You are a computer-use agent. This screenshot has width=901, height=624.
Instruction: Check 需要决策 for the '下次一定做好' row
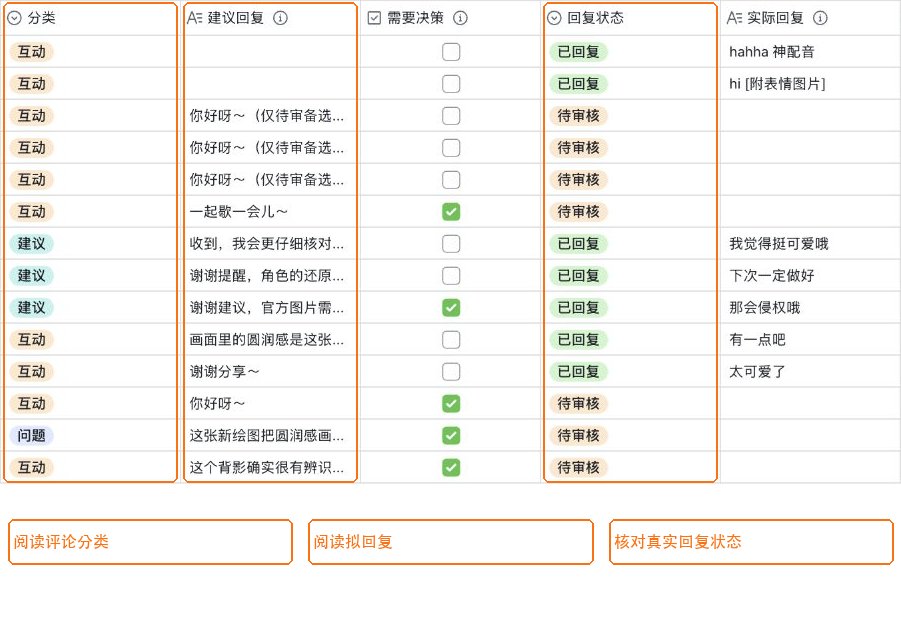click(x=451, y=276)
